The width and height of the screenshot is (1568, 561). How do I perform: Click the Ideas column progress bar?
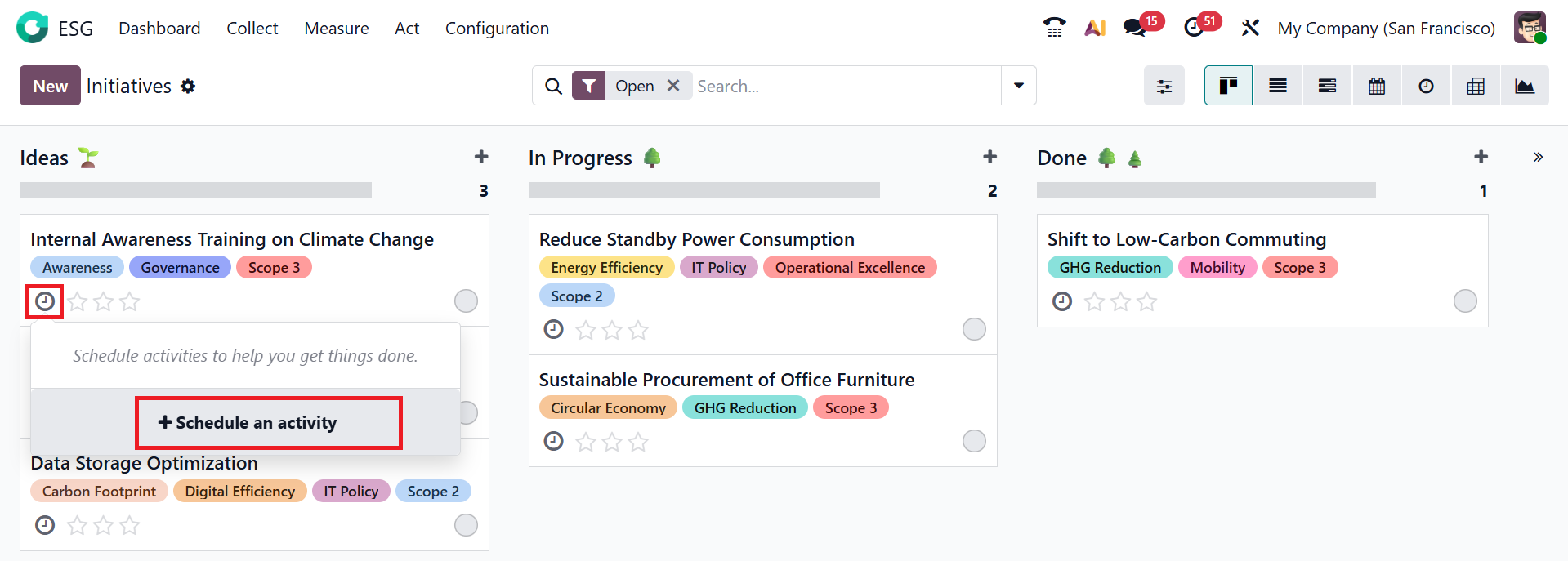195,190
